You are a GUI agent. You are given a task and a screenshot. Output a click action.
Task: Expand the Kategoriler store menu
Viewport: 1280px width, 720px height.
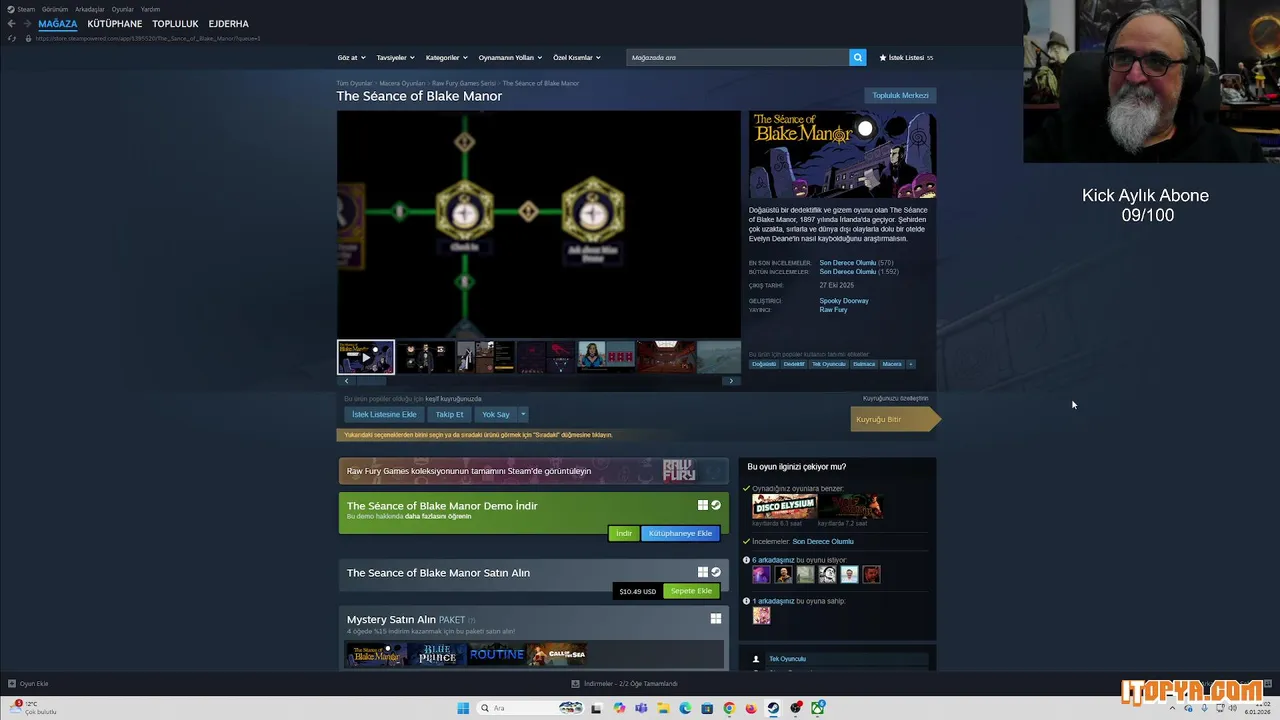(445, 57)
